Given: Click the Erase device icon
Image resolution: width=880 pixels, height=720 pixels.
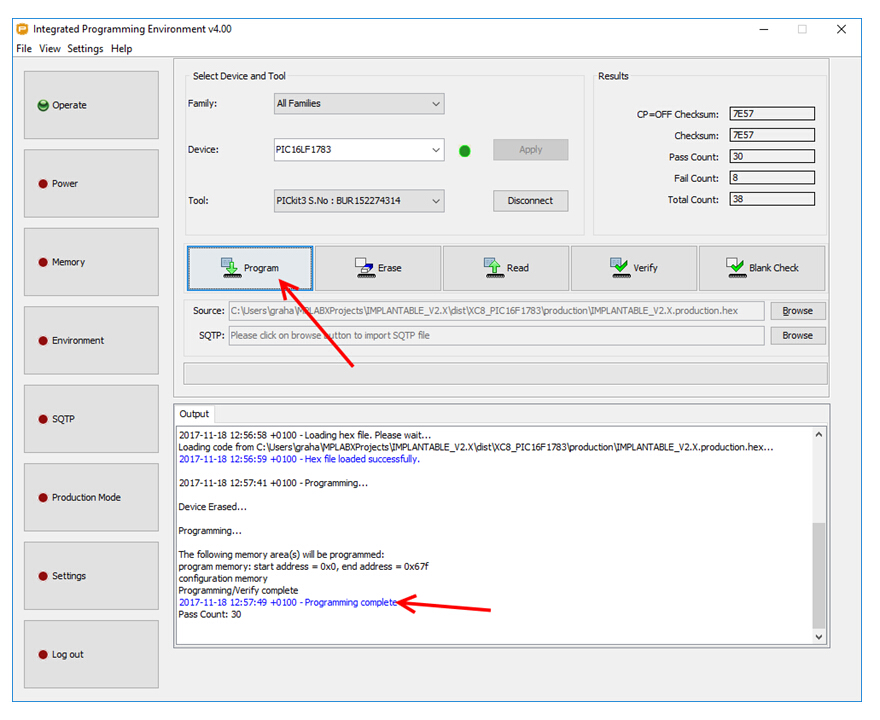Looking at the screenshot, I should pos(364,267).
